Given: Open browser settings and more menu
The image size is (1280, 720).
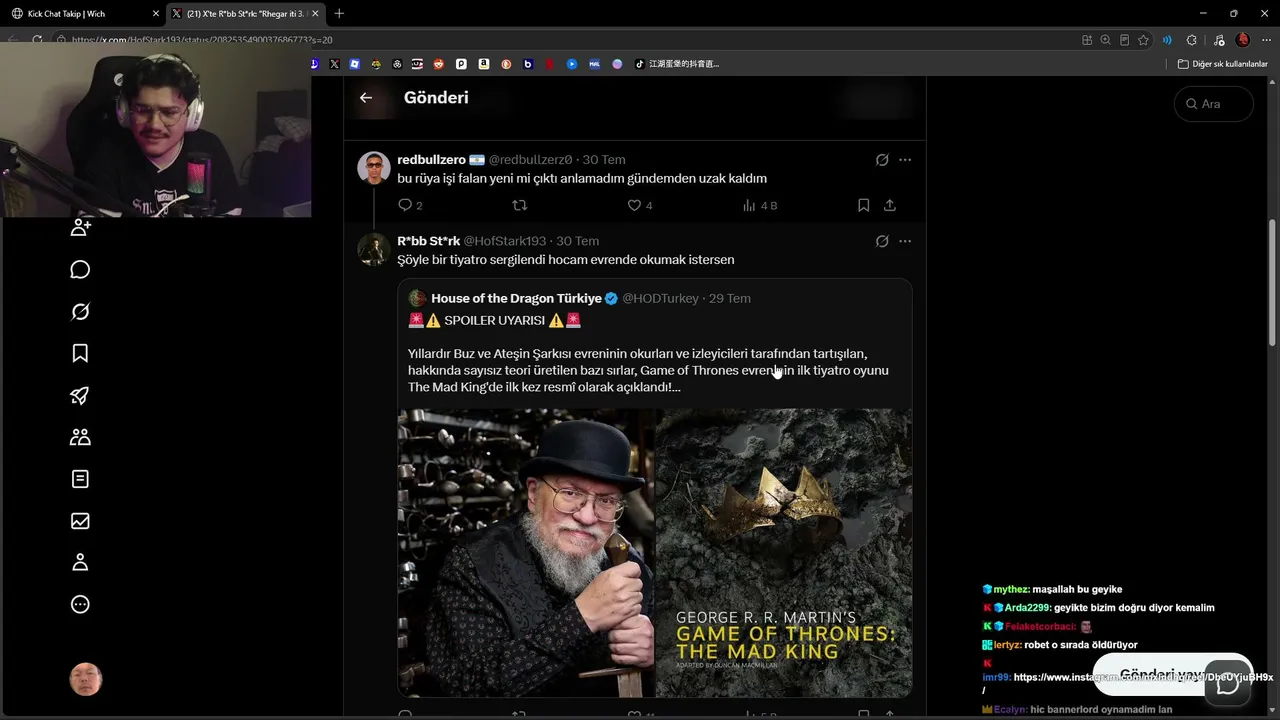Looking at the screenshot, I should [1266, 40].
